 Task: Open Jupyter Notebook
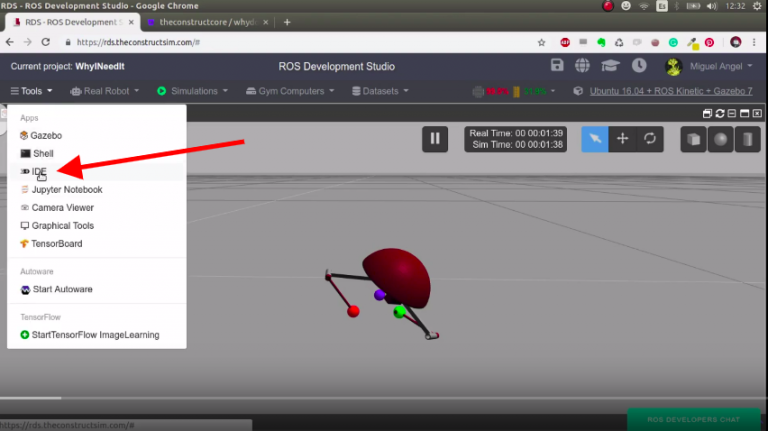pos(61,190)
